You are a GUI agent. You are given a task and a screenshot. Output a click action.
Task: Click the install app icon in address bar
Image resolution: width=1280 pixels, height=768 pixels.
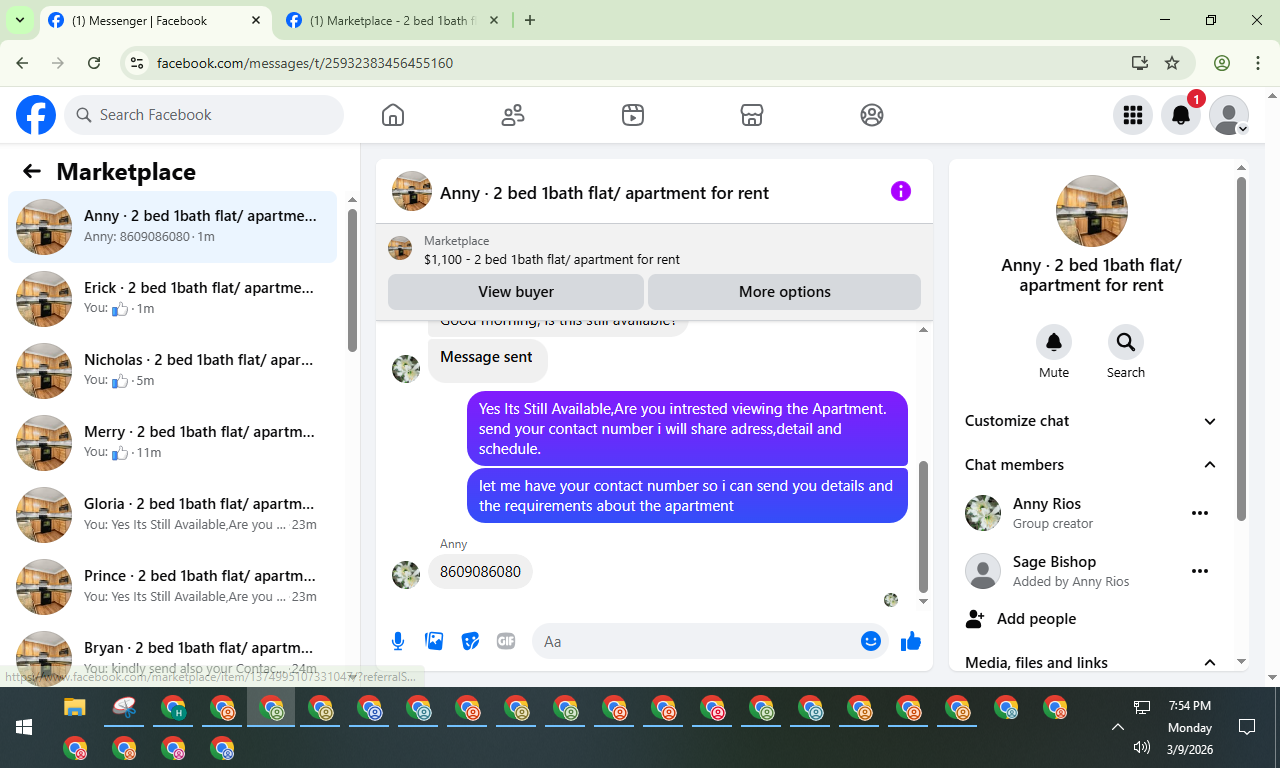(1139, 63)
